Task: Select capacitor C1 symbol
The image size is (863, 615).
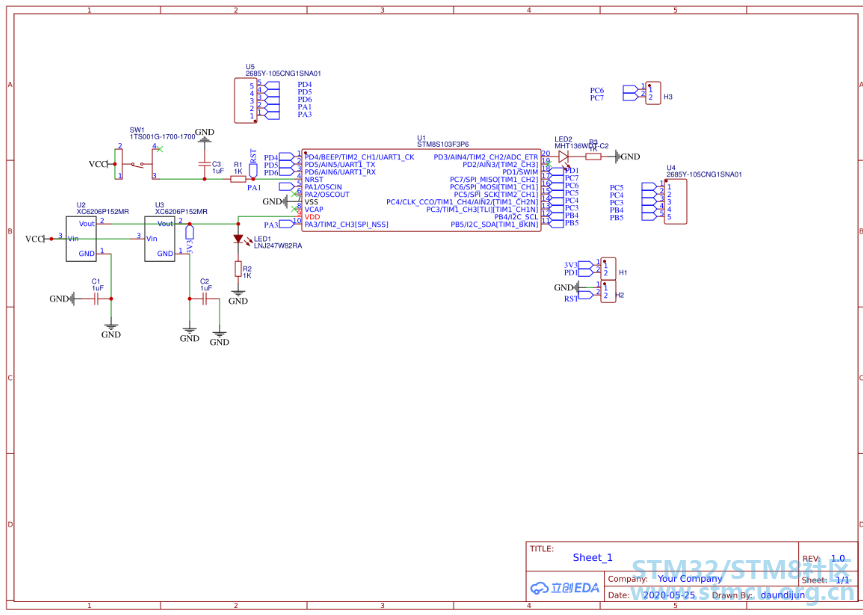Action: click(96, 299)
